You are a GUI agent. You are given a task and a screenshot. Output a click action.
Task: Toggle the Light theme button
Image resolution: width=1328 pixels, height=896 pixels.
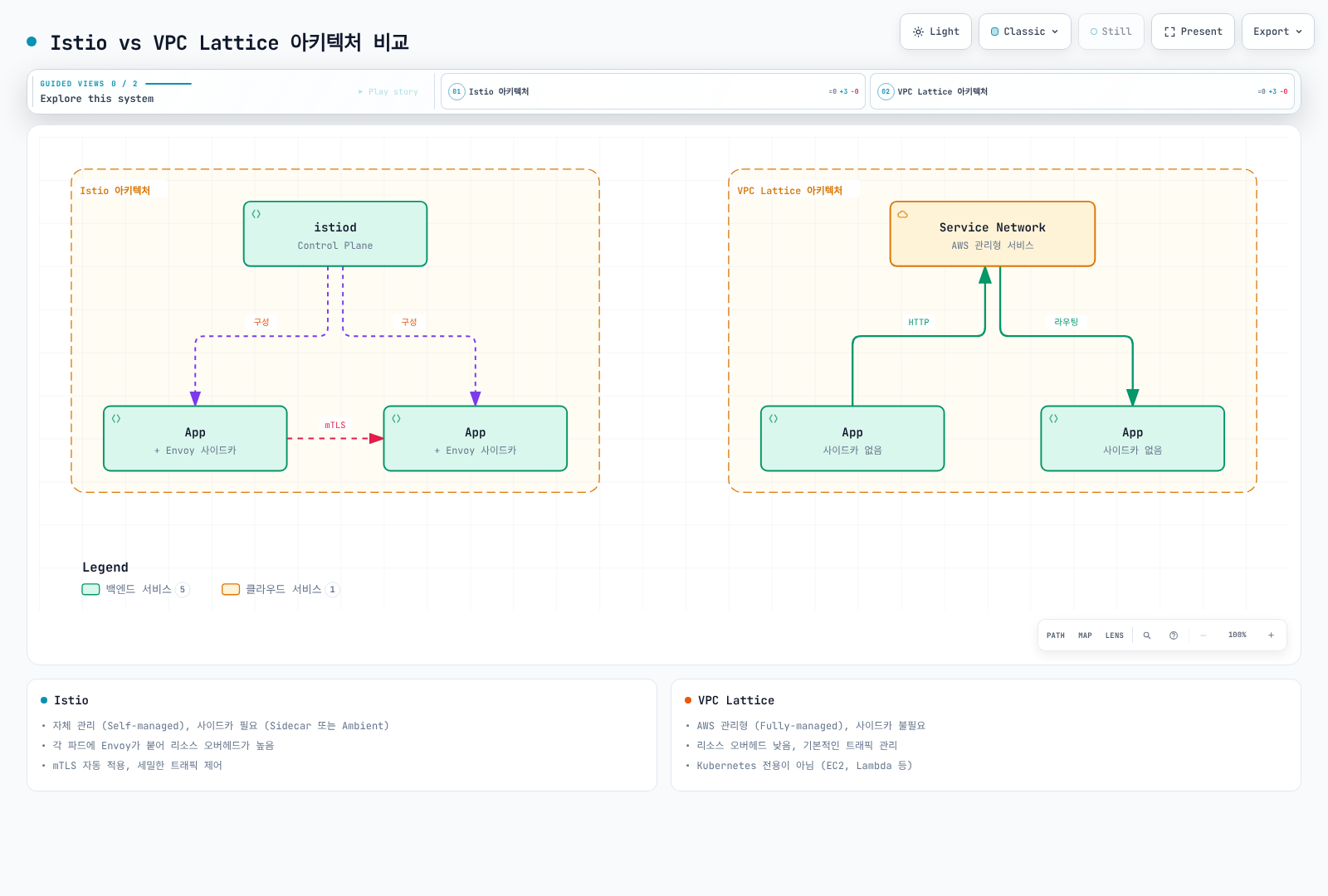point(935,32)
